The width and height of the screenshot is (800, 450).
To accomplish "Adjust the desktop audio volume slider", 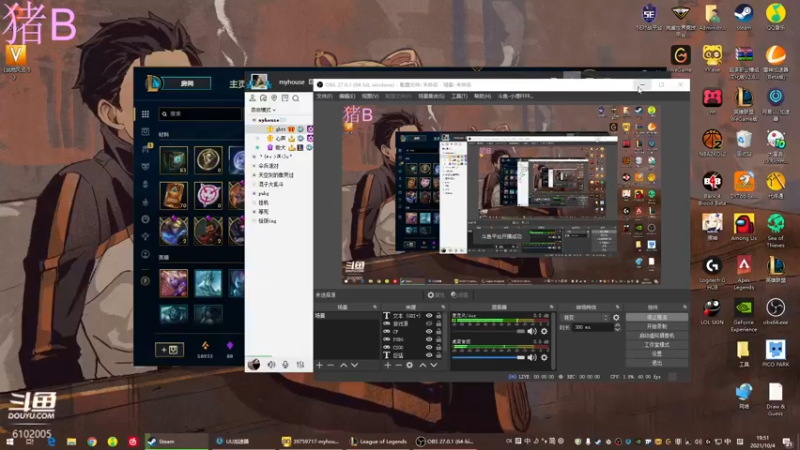I will point(488,358).
